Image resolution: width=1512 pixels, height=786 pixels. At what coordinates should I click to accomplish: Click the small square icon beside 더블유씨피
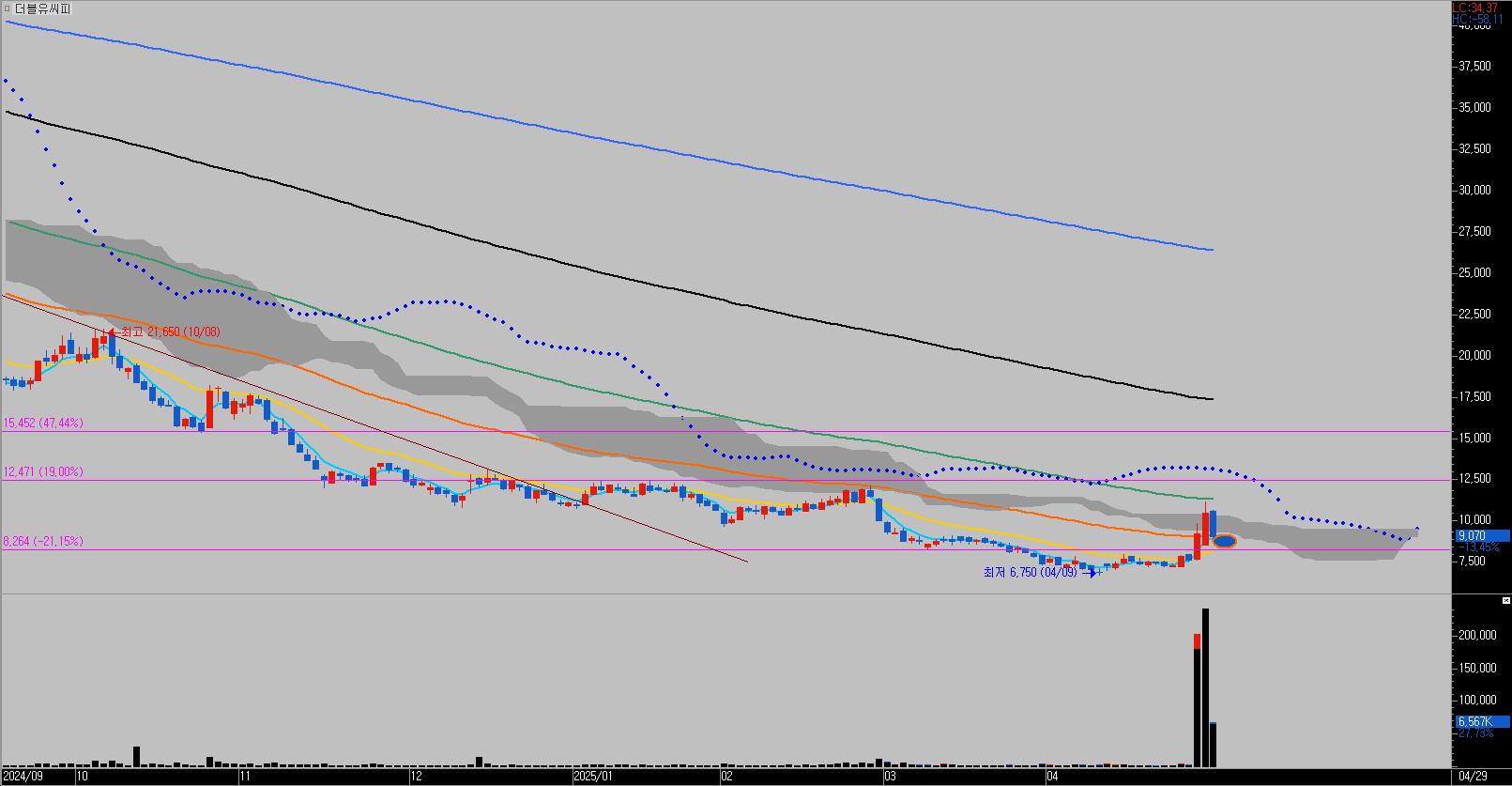8,8
